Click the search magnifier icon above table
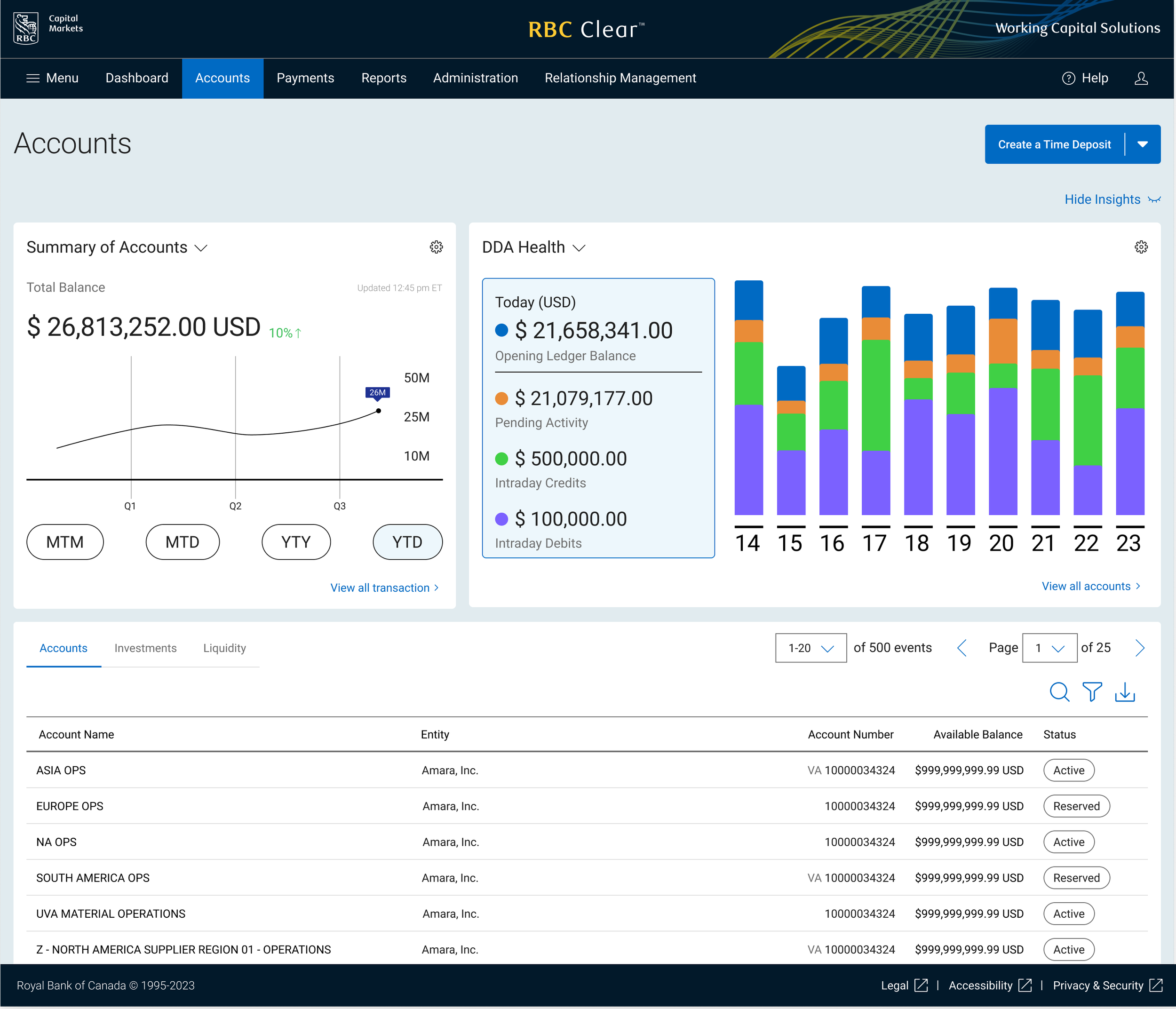 pyautogui.click(x=1059, y=692)
